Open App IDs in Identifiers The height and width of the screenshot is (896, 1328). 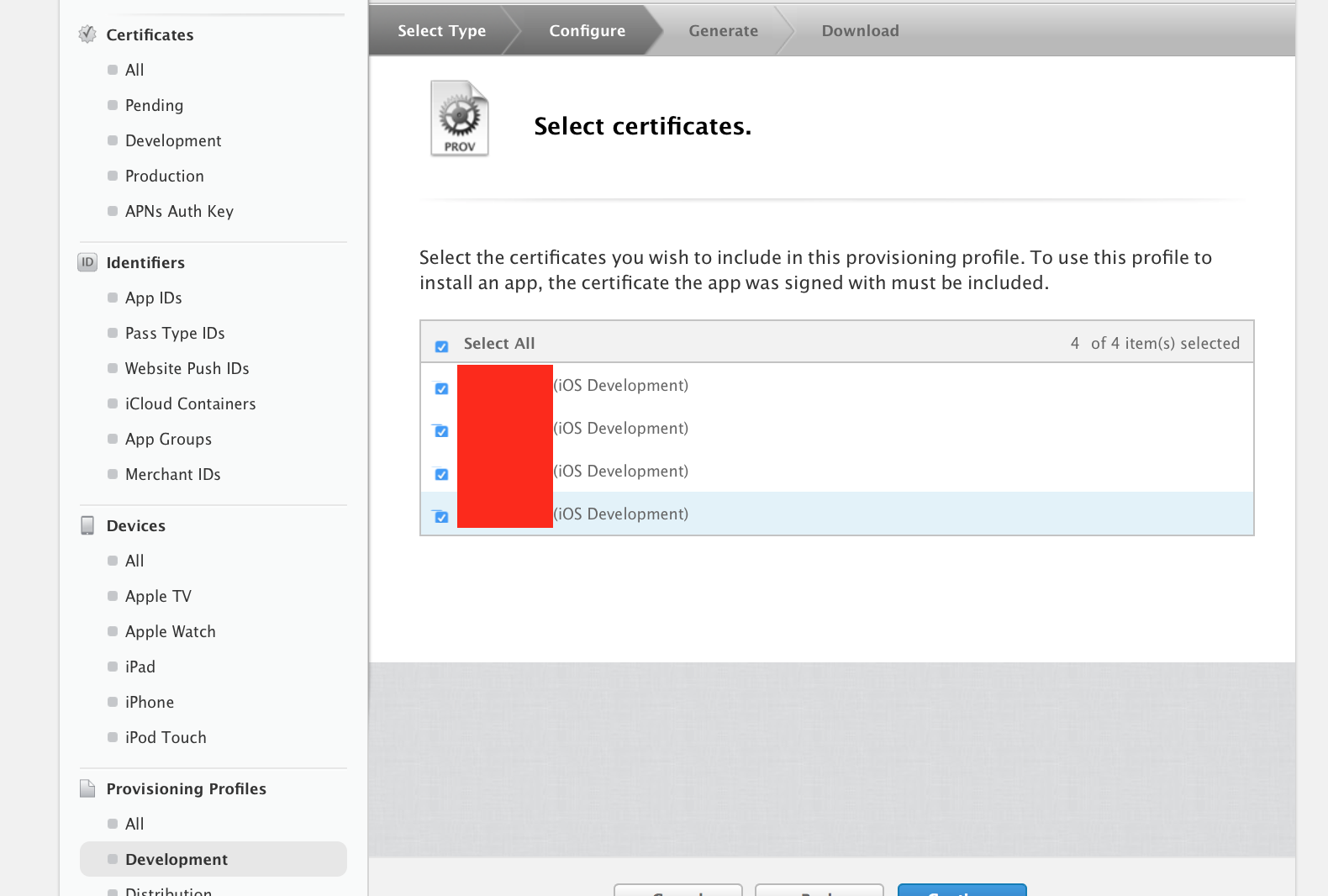pyautogui.click(x=153, y=298)
